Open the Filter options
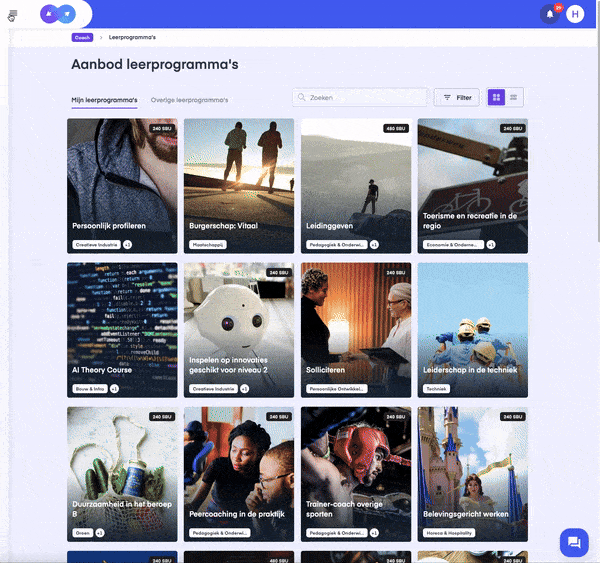Screen dimensions: 600x563 tap(457, 98)
